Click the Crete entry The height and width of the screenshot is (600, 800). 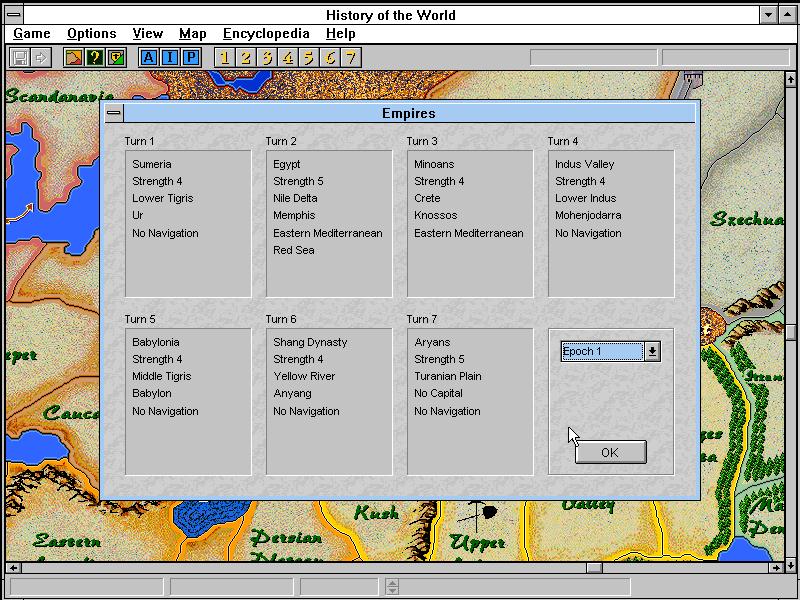(x=427, y=198)
